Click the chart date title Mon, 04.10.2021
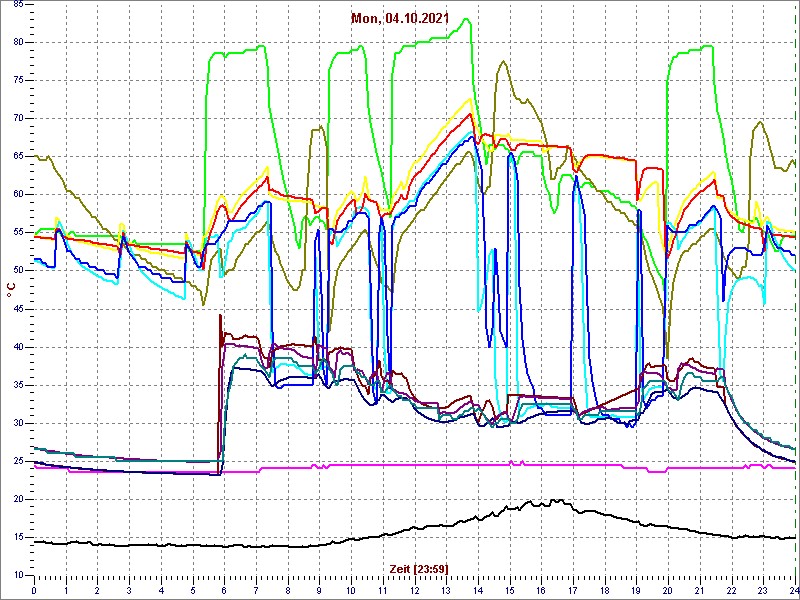The width and height of the screenshot is (800, 600). pos(400,18)
